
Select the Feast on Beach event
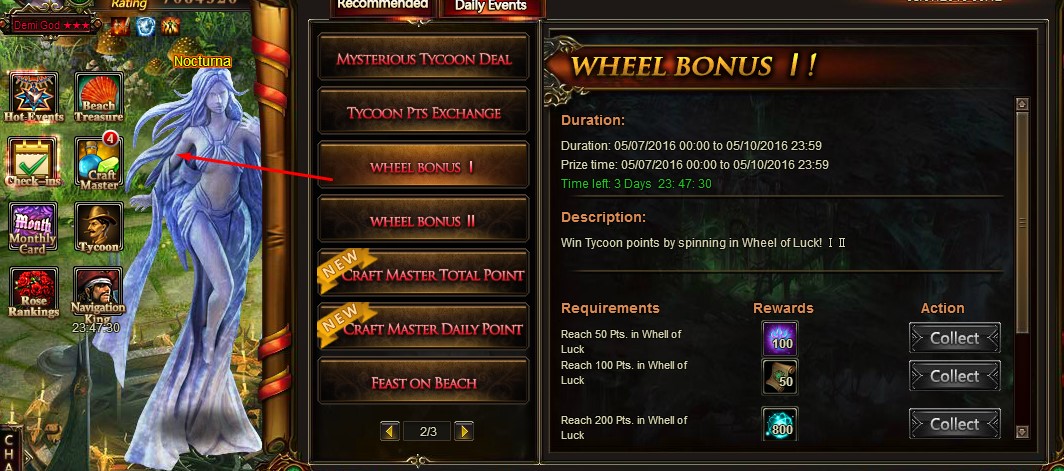(423, 383)
